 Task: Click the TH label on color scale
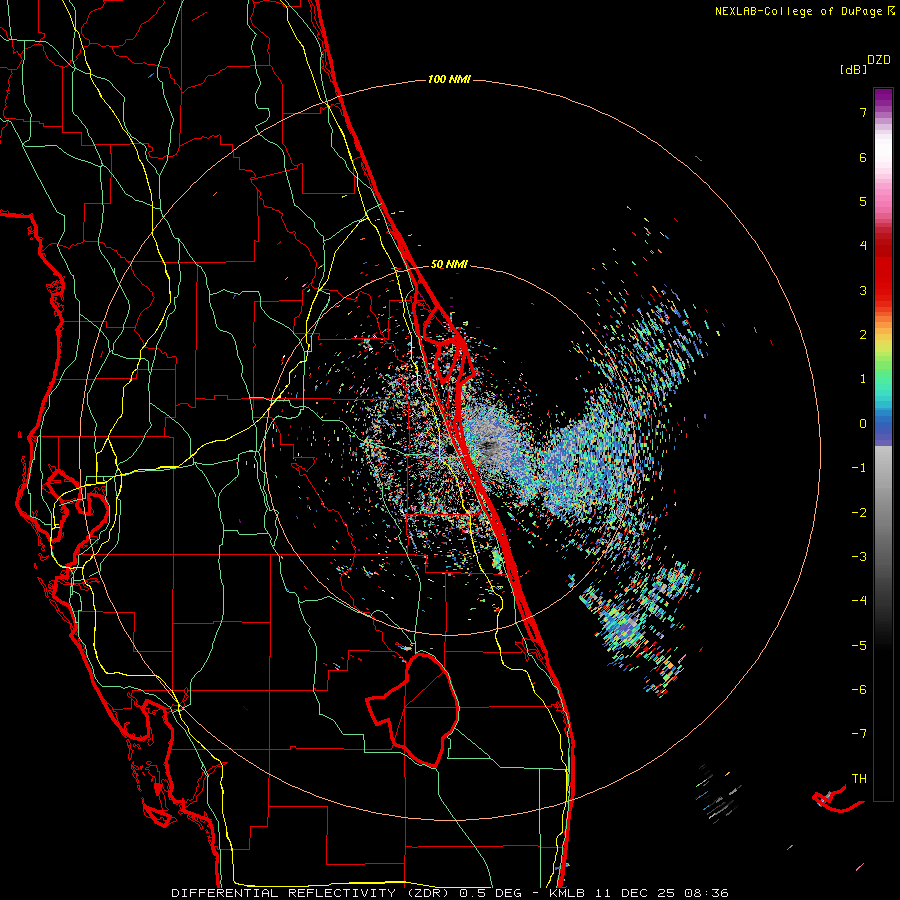pyautogui.click(x=859, y=779)
